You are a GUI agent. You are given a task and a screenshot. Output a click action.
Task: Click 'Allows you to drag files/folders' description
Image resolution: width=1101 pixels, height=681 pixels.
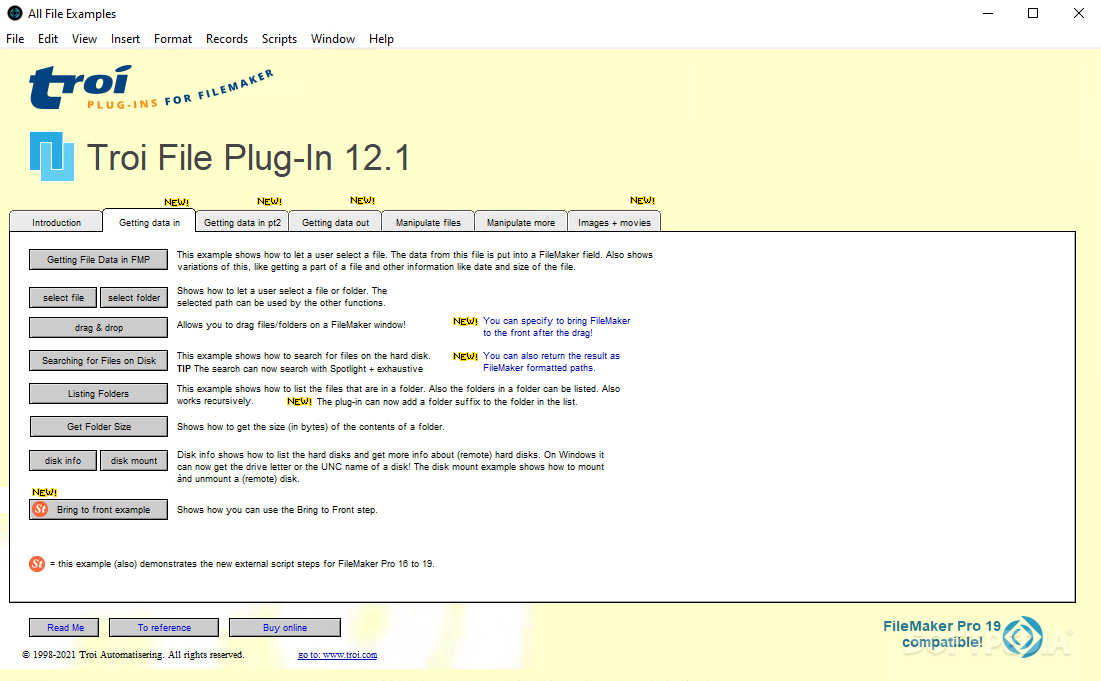pyautogui.click(x=291, y=324)
